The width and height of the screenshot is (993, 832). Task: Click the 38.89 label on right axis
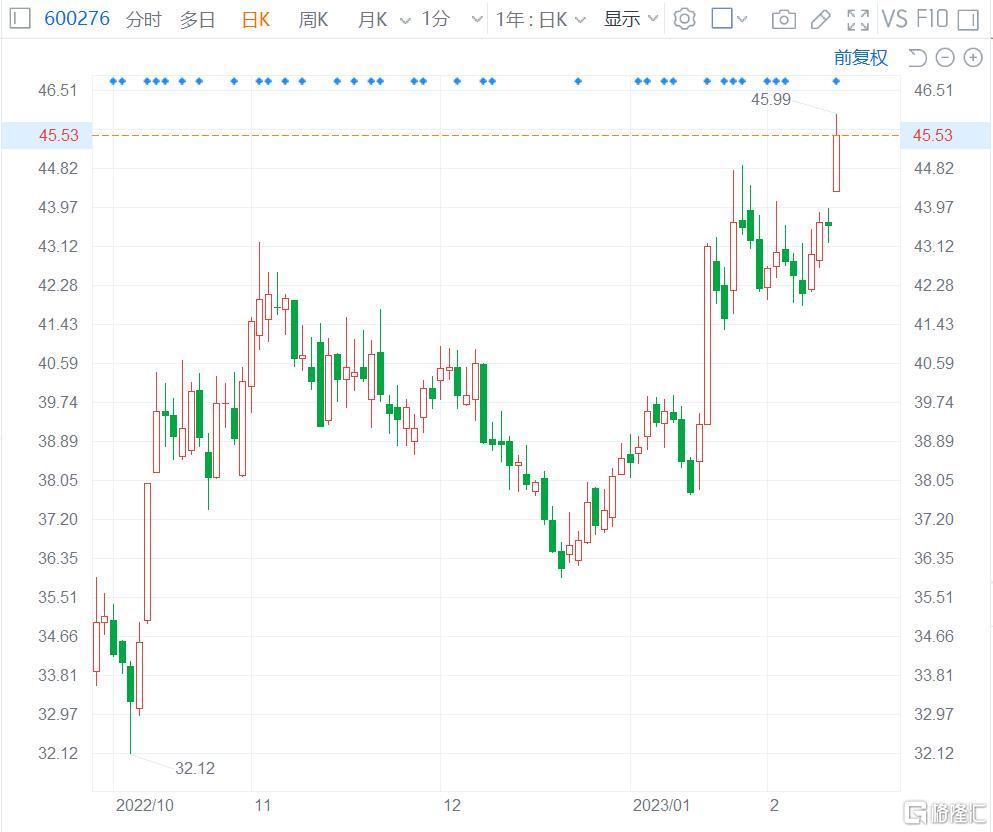pyautogui.click(x=933, y=441)
